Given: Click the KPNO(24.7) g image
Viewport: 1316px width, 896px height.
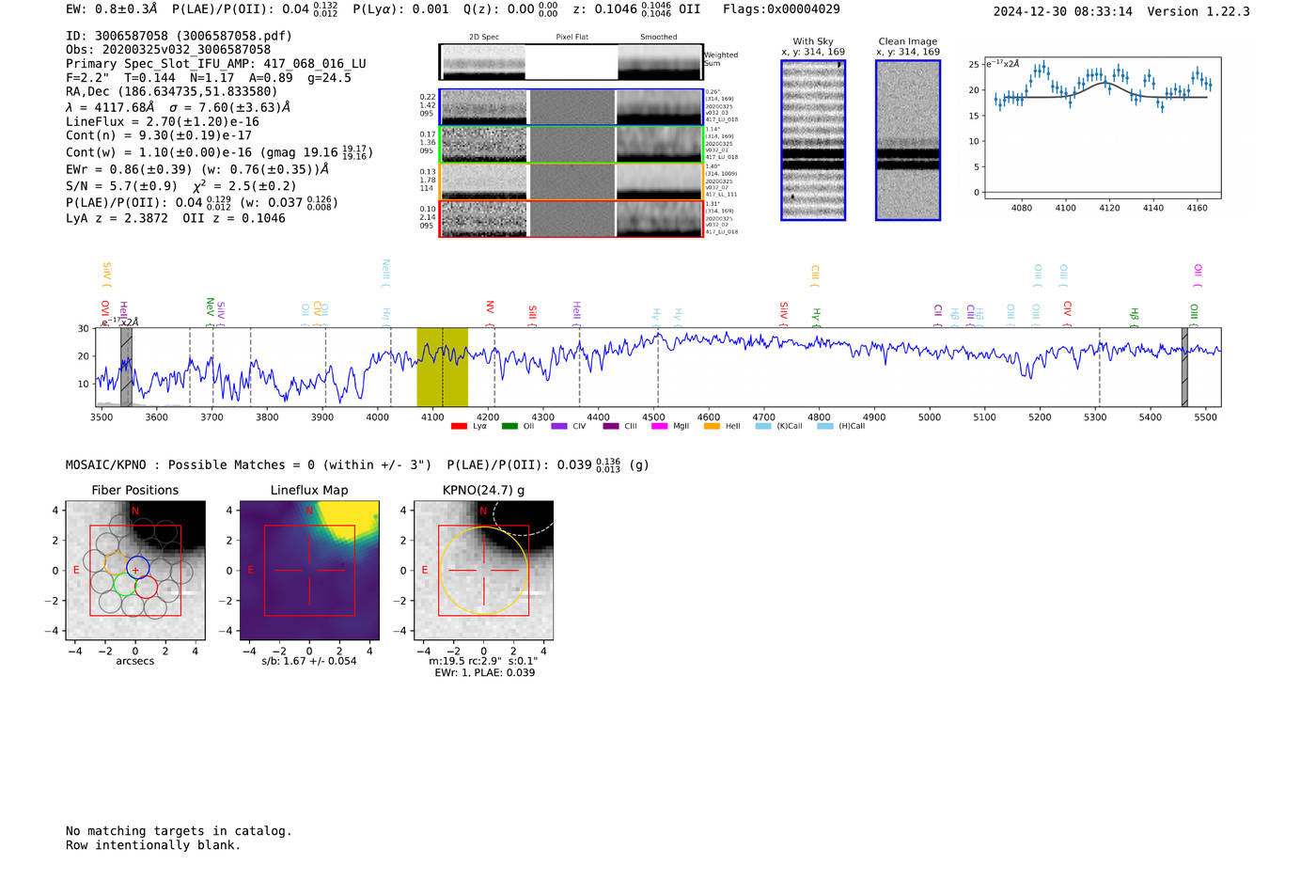Looking at the screenshot, I should click(x=483, y=571).
